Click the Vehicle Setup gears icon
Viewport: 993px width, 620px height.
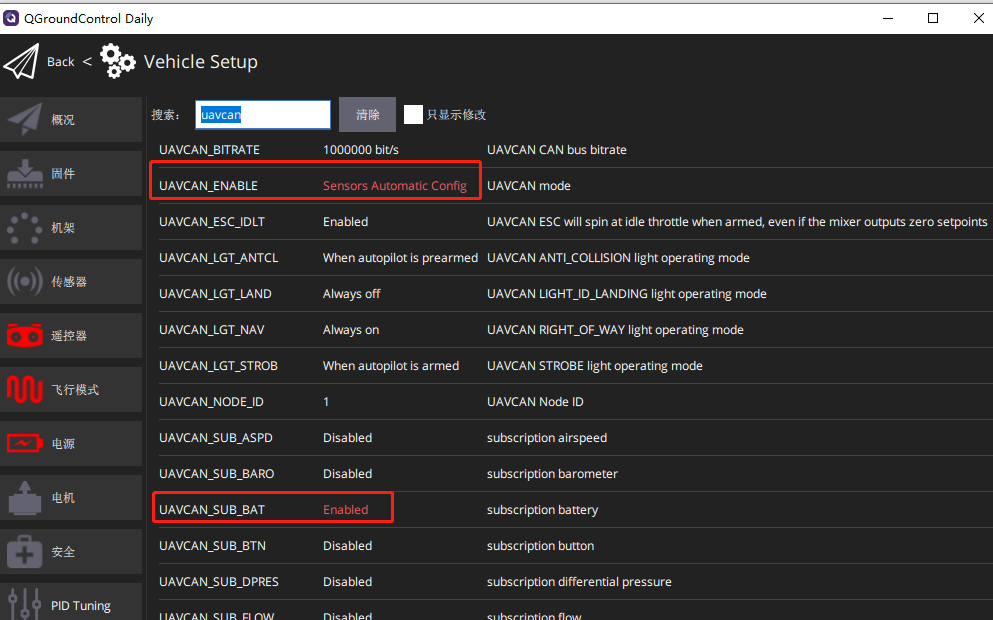pyautogui.click(x=118, y=61)
